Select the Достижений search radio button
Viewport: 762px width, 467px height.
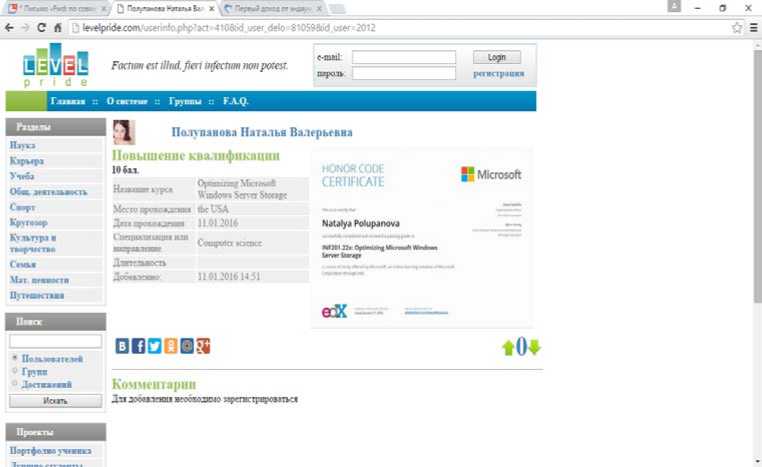pyautogui.click(x=15, y=383)
